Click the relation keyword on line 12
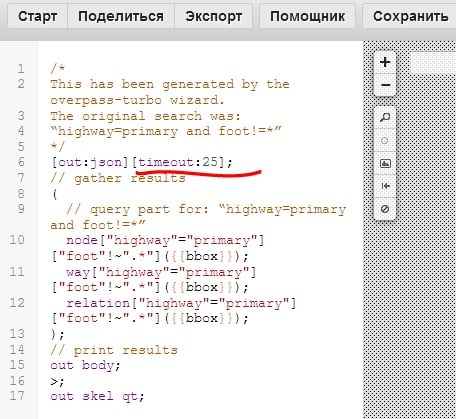456x419 pixels. pos(98,303)
